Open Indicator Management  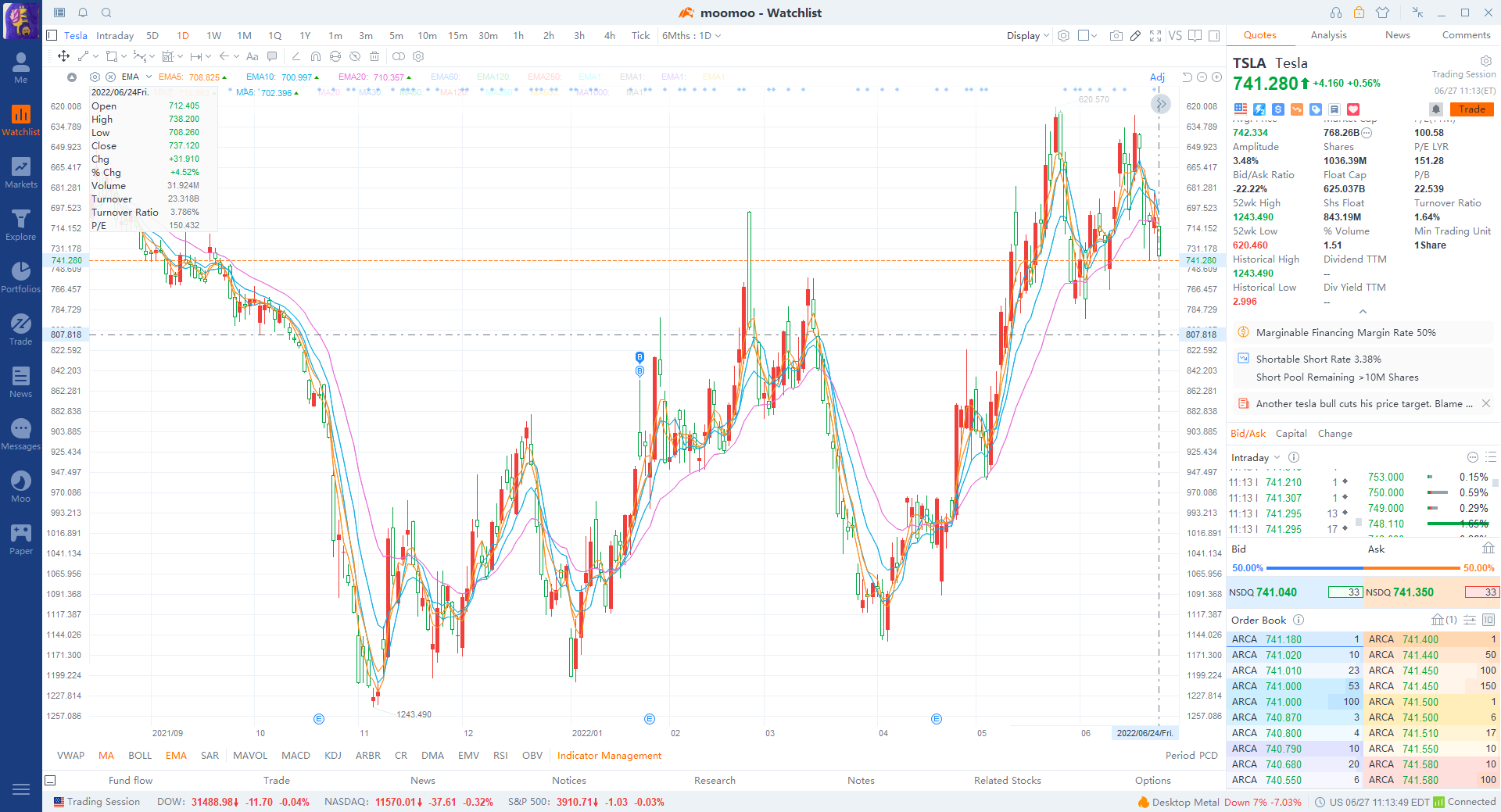coord(609,756)
